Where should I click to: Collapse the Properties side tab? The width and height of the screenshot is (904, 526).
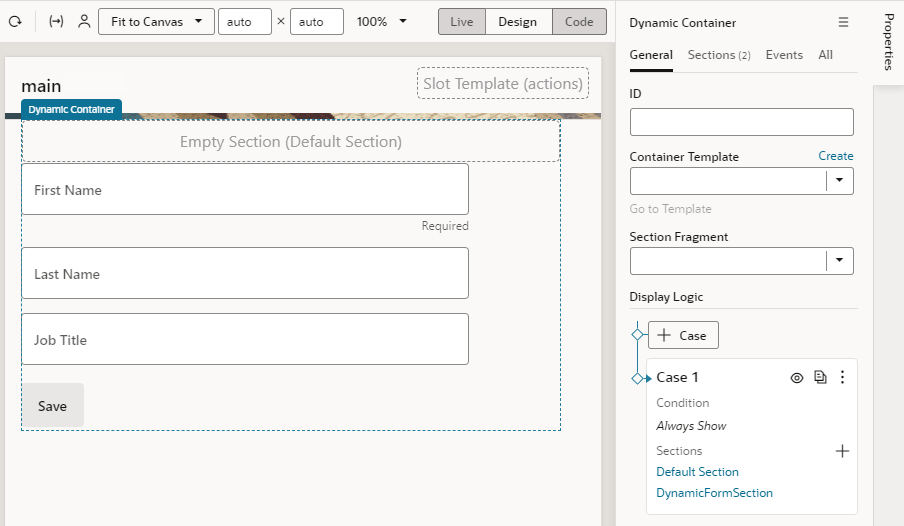pyautogui.click(x=889, y=42)
